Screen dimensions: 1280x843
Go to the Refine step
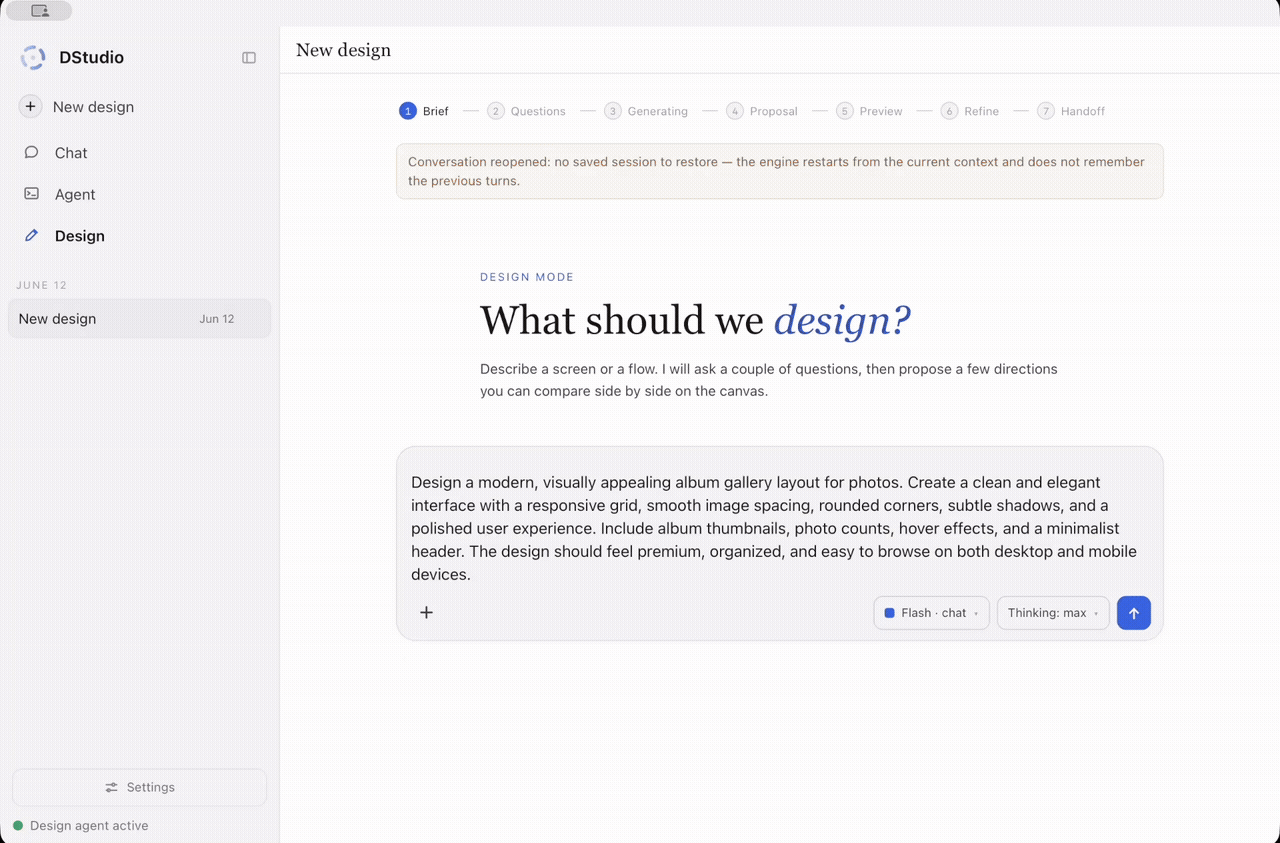[x=970, y=111]
